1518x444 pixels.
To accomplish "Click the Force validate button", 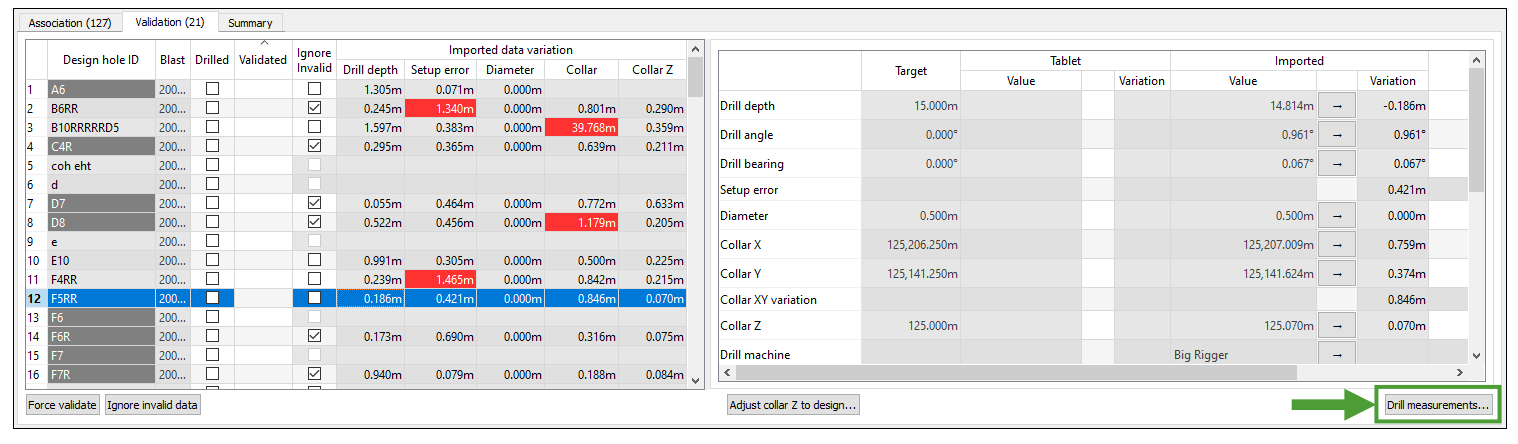I will click(x=63, y=405).
